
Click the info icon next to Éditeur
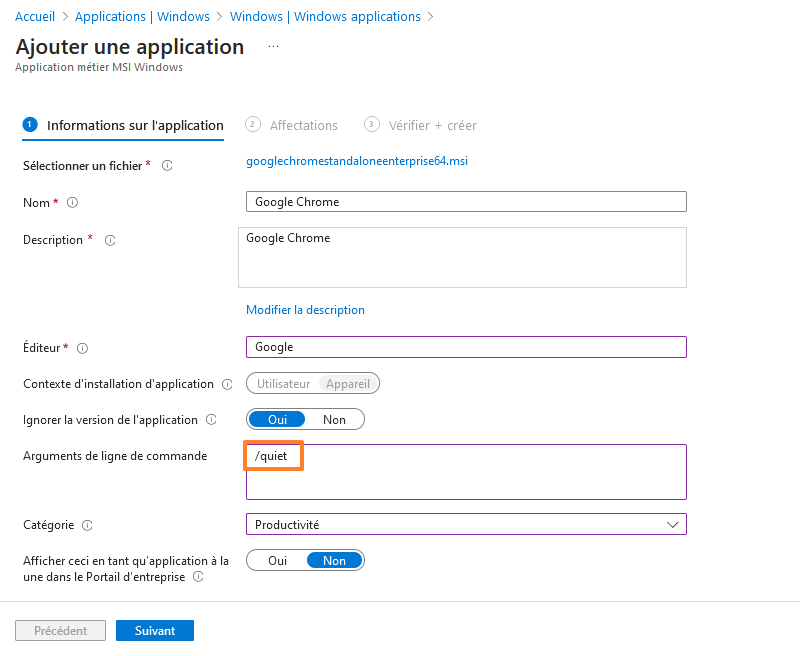(x=81, y=347)
